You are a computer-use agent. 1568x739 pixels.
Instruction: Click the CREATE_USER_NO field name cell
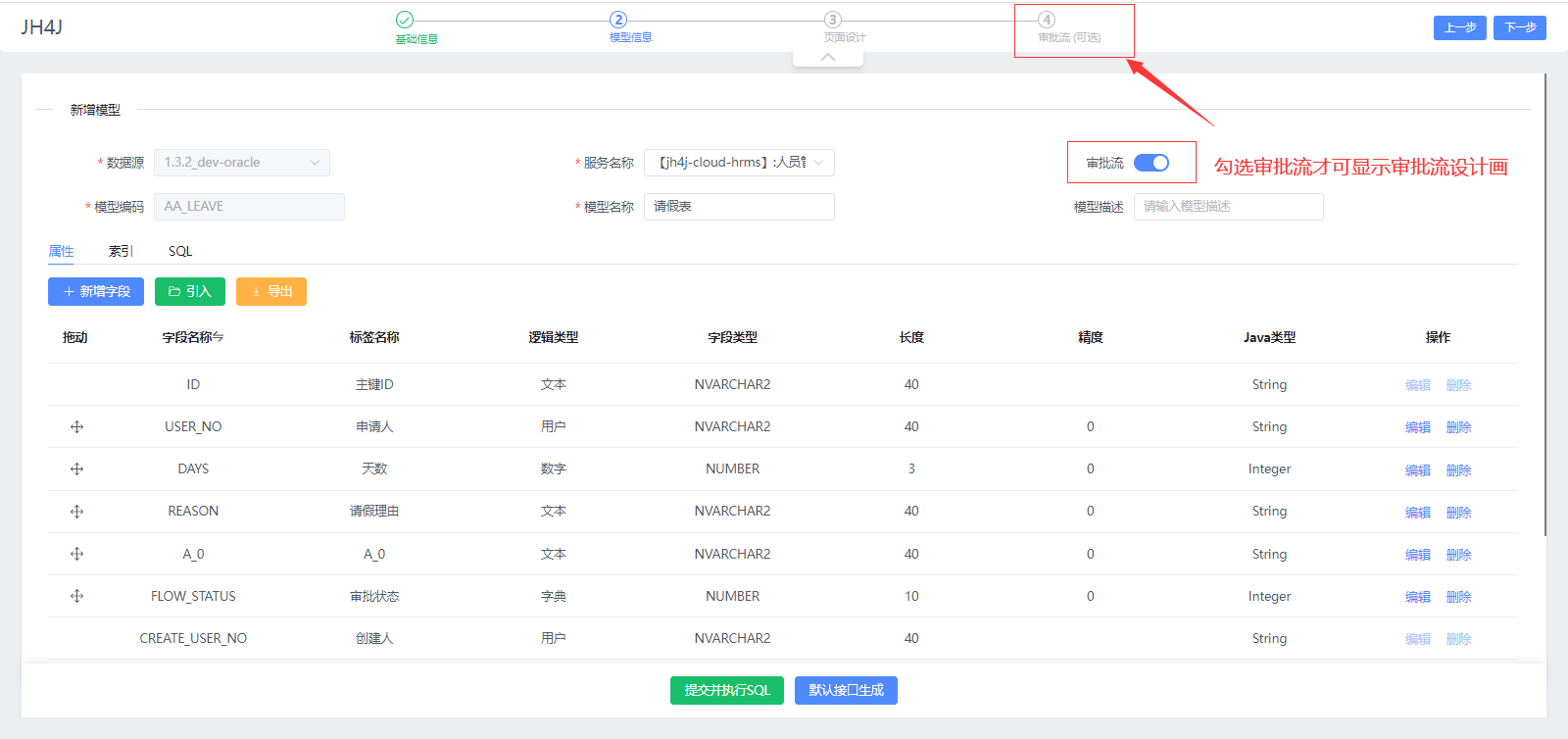pyautogui.click(x=193, y=638)
